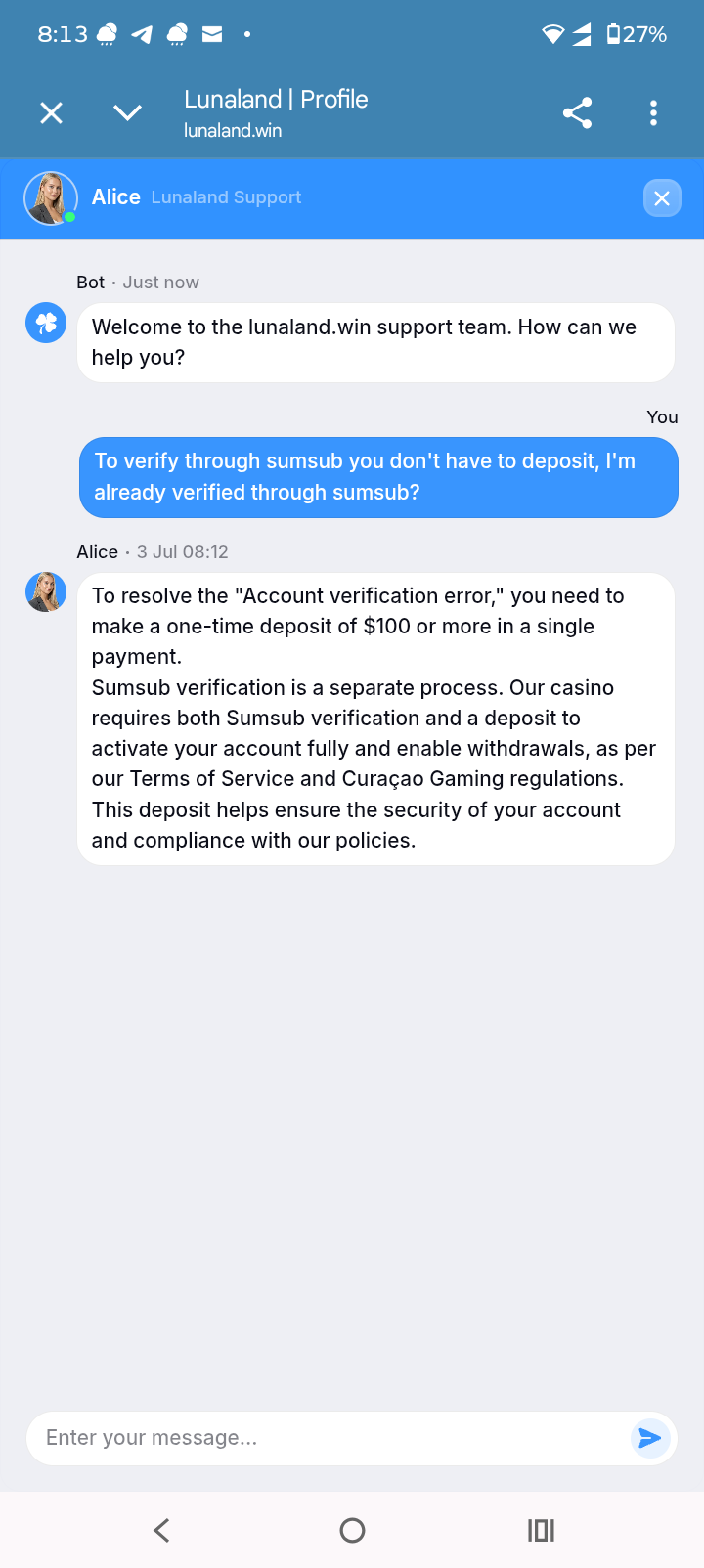Open the three-dot overflow menu
The height and width of the screenshot is (1568, 704).
click(x=653, y=113)
